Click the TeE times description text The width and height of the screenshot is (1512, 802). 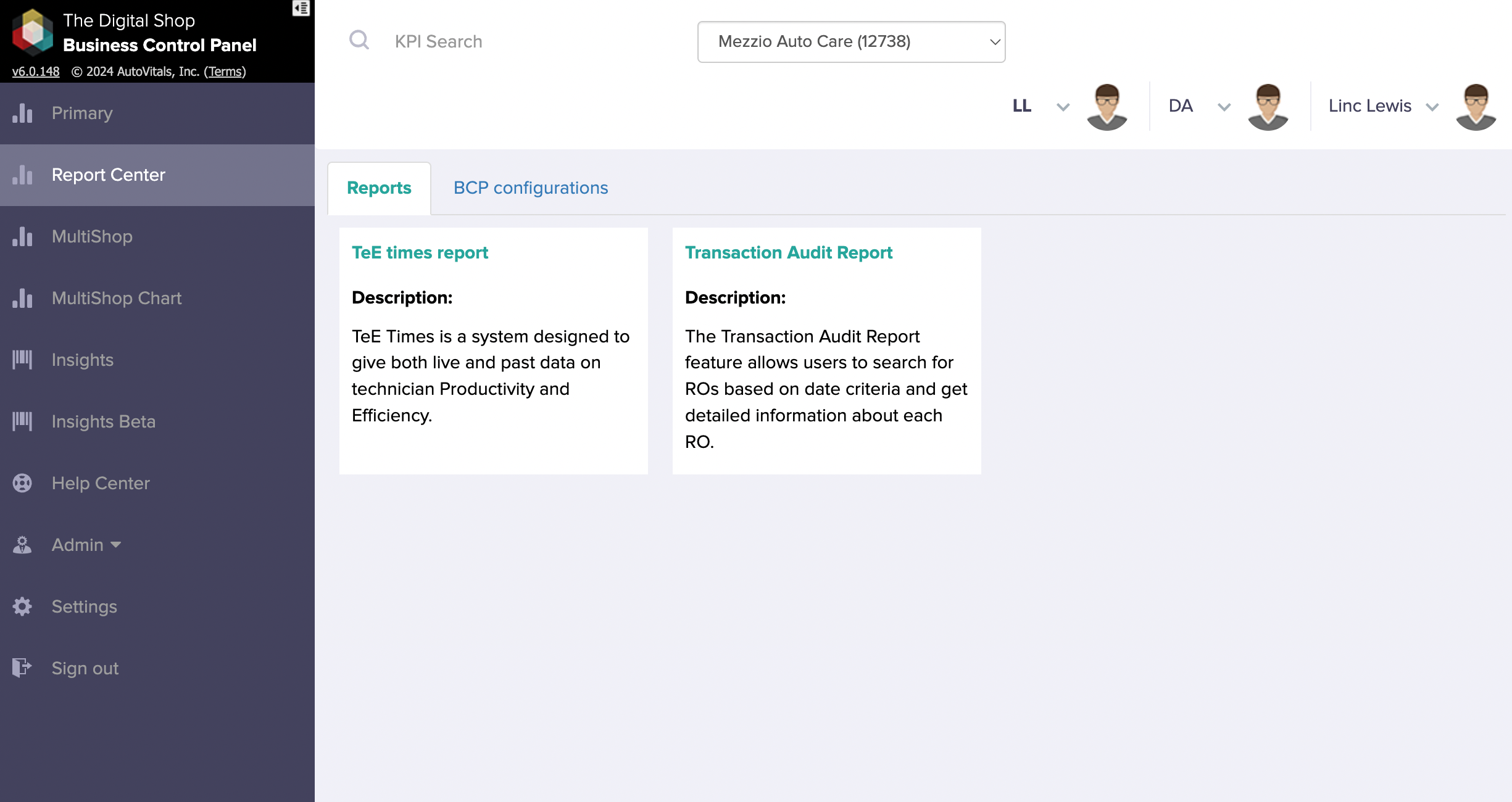[491, 376]
